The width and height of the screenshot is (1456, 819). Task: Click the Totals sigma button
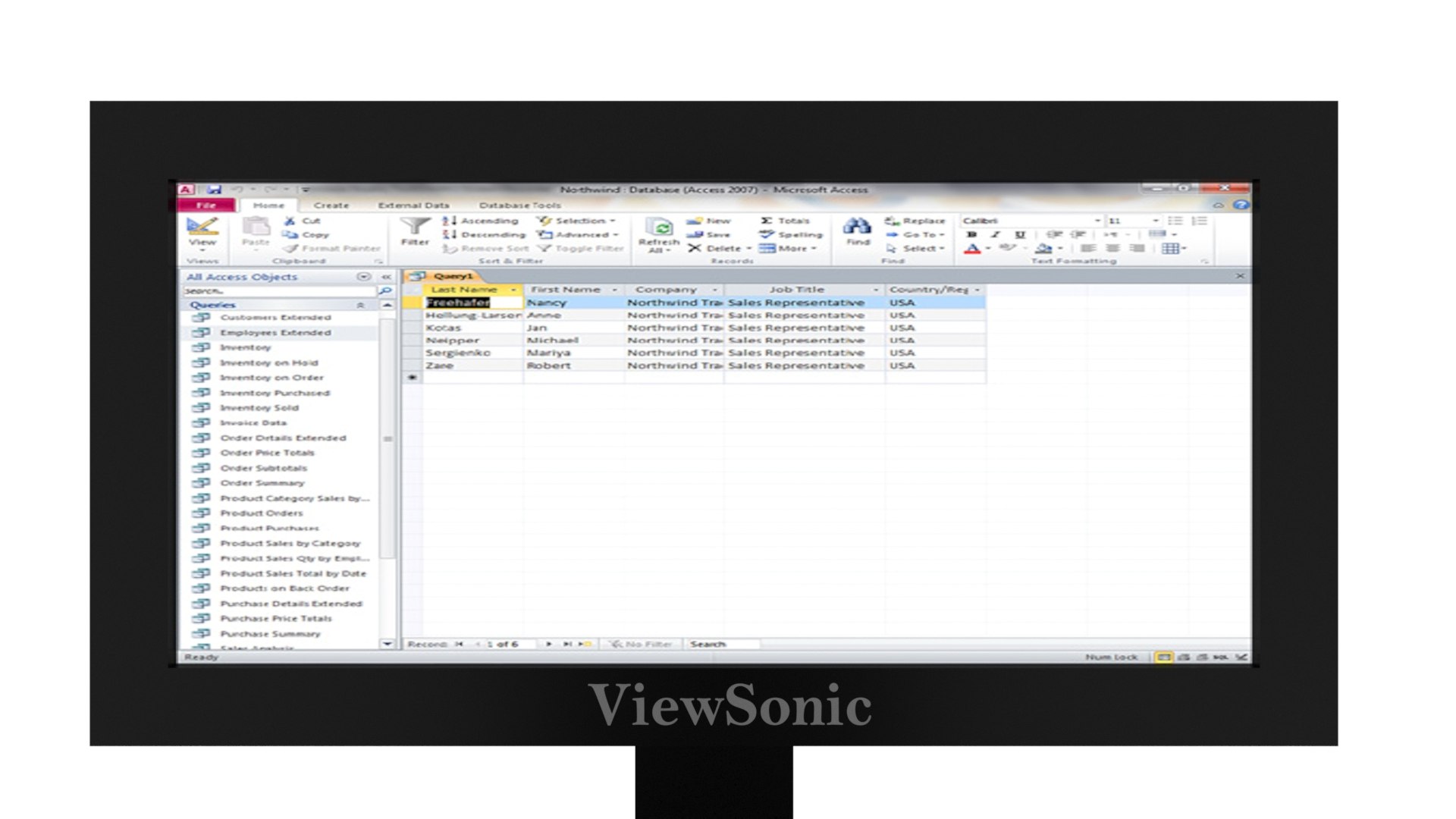786,221
